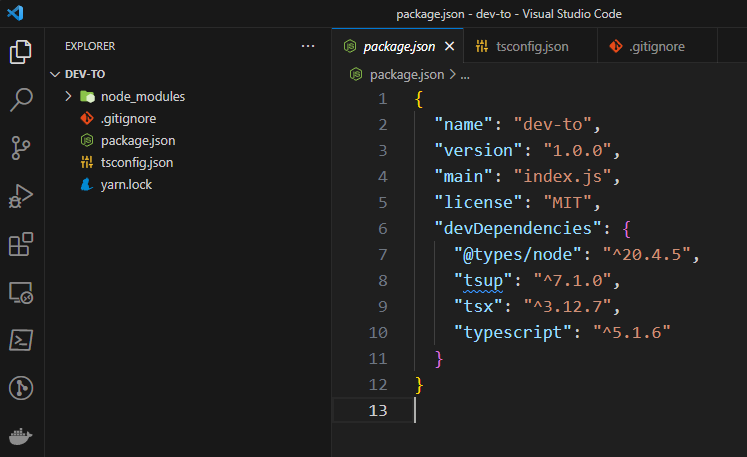Open the Search view icon
The image size is (747, 457).
pyautogui.click(x=21, y=100)
